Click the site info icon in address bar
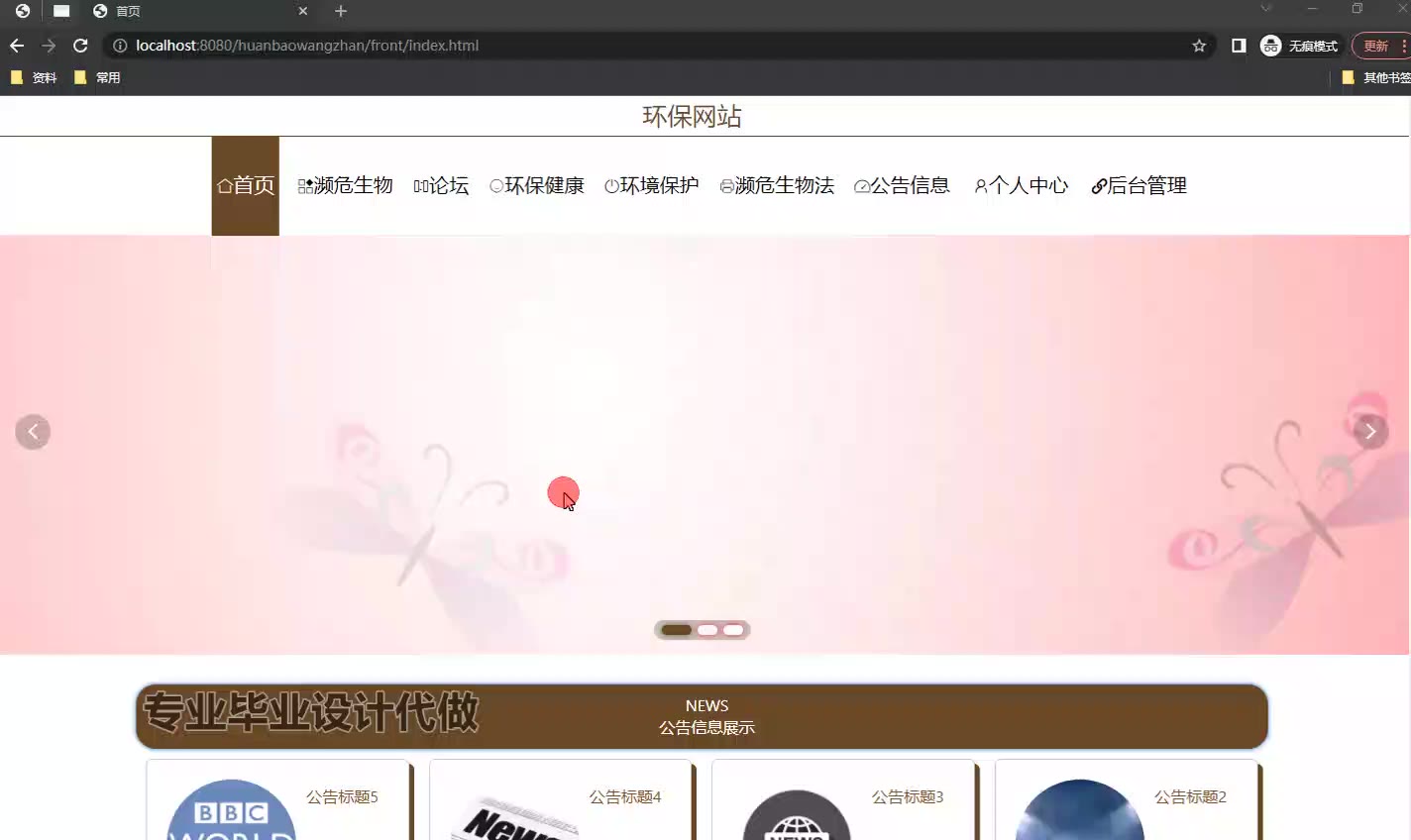1411x840 pixels. [x=120, y=46]
